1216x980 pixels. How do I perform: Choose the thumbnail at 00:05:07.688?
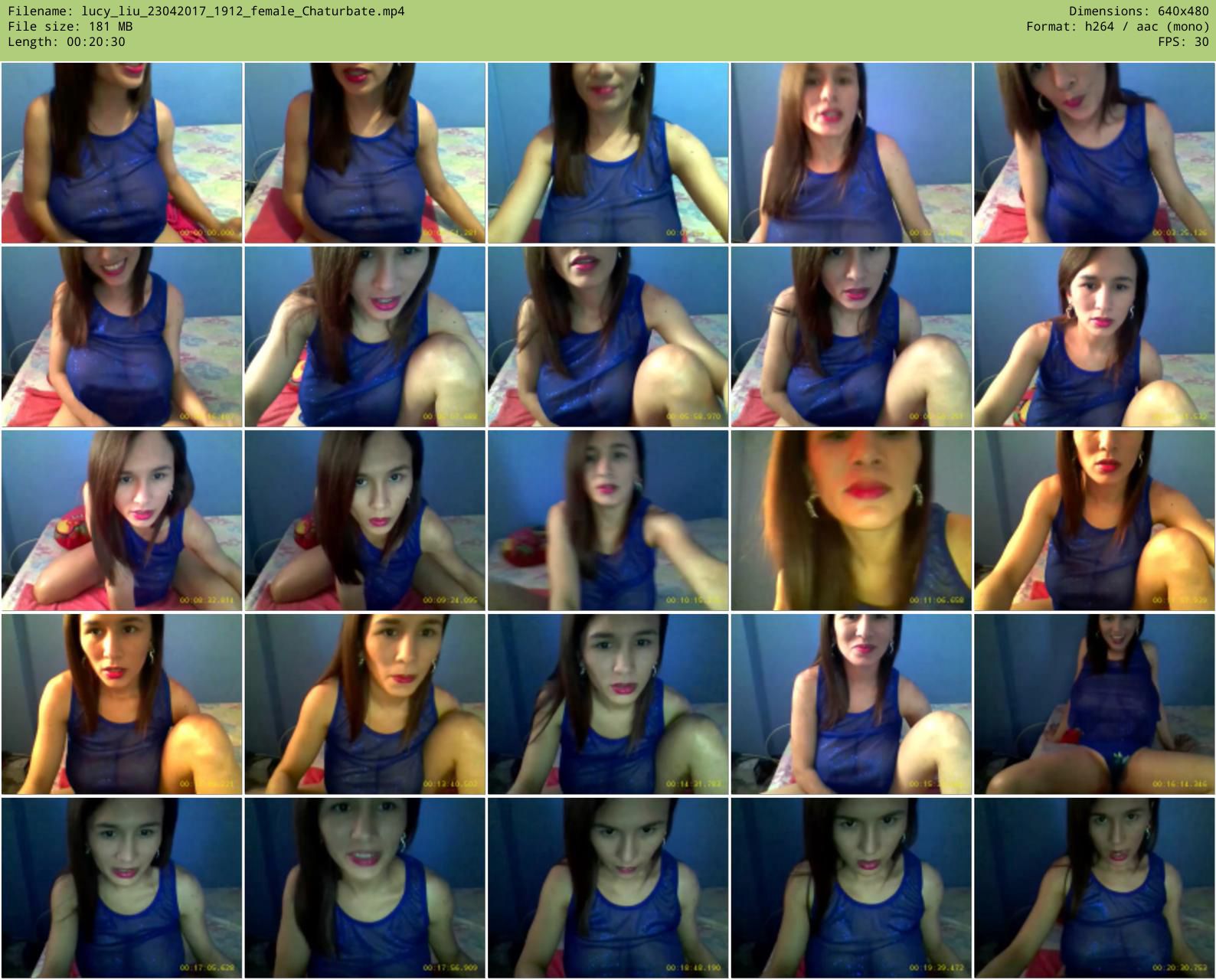pos(364,337)
